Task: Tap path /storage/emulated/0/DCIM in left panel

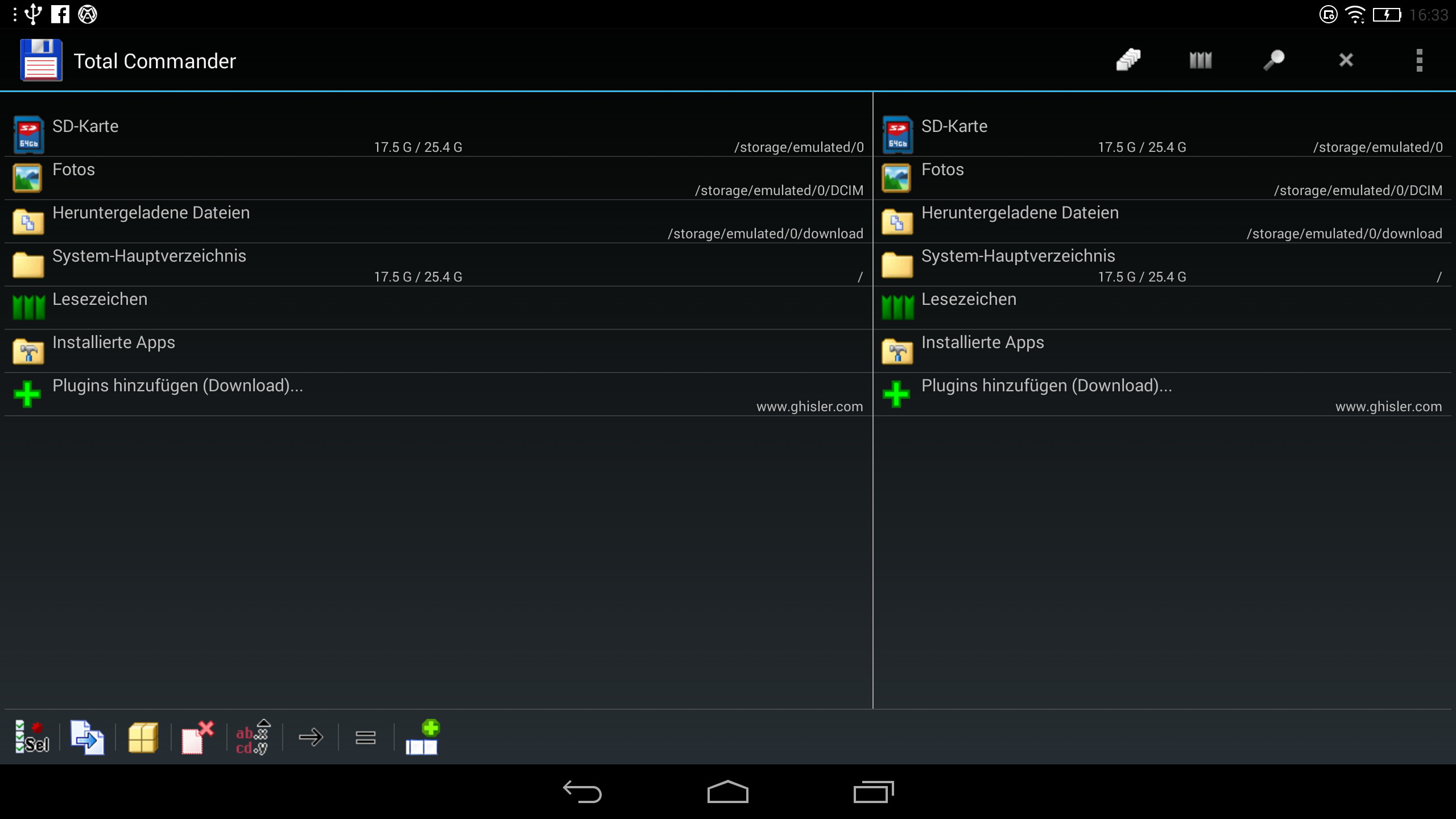Action: (779, 191)
